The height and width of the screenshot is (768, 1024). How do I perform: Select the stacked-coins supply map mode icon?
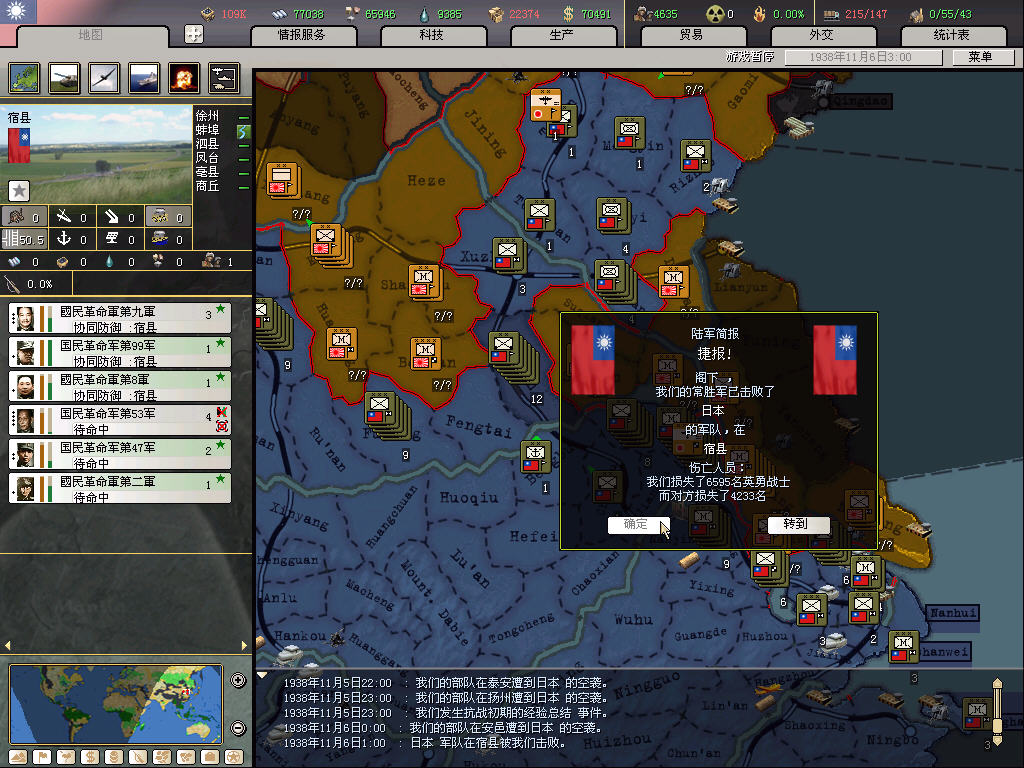click(x=114, y=757)
